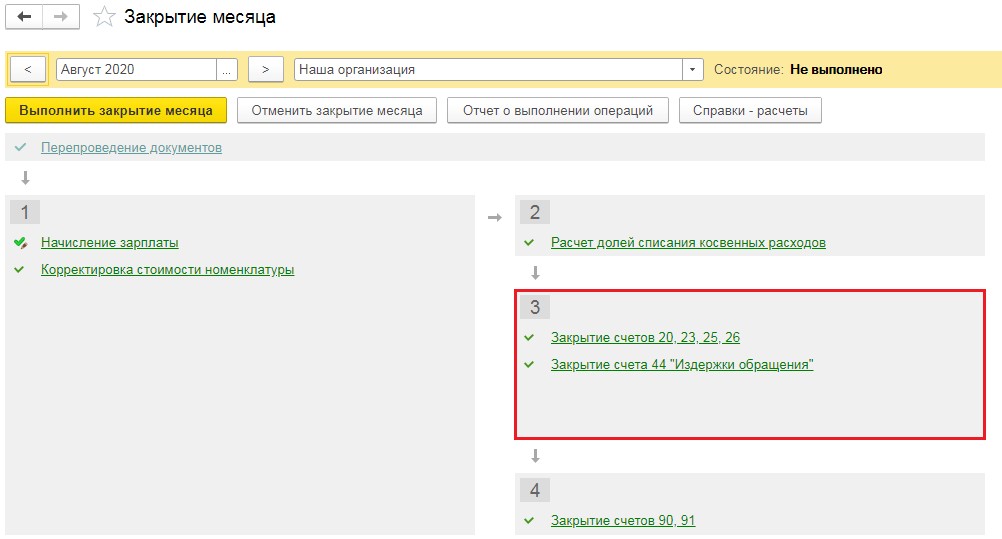Image resolution: width=1002 pixels, height=539 pixels.
Task: Click checkmark status icon beside Перепроведение документов
Action: click(x=21, y=148)
